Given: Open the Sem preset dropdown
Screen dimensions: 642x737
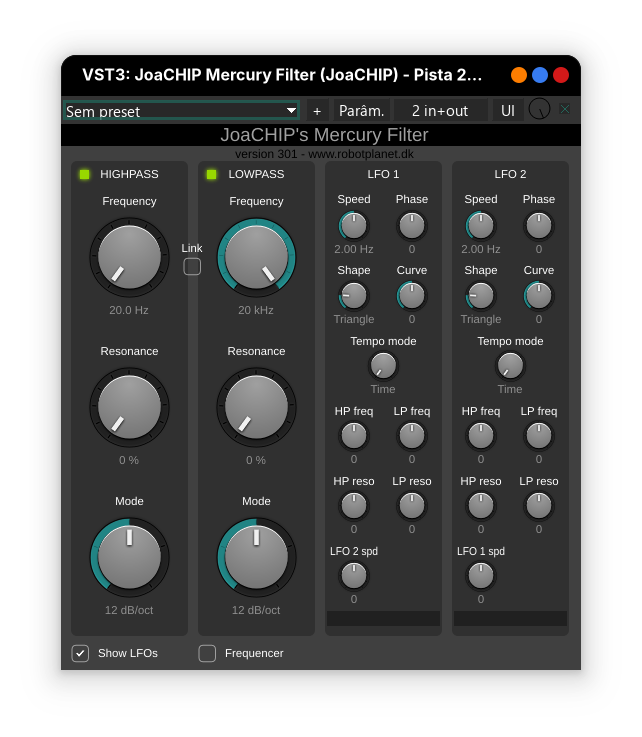Looking at the screenshot, I should coord(181,111).
